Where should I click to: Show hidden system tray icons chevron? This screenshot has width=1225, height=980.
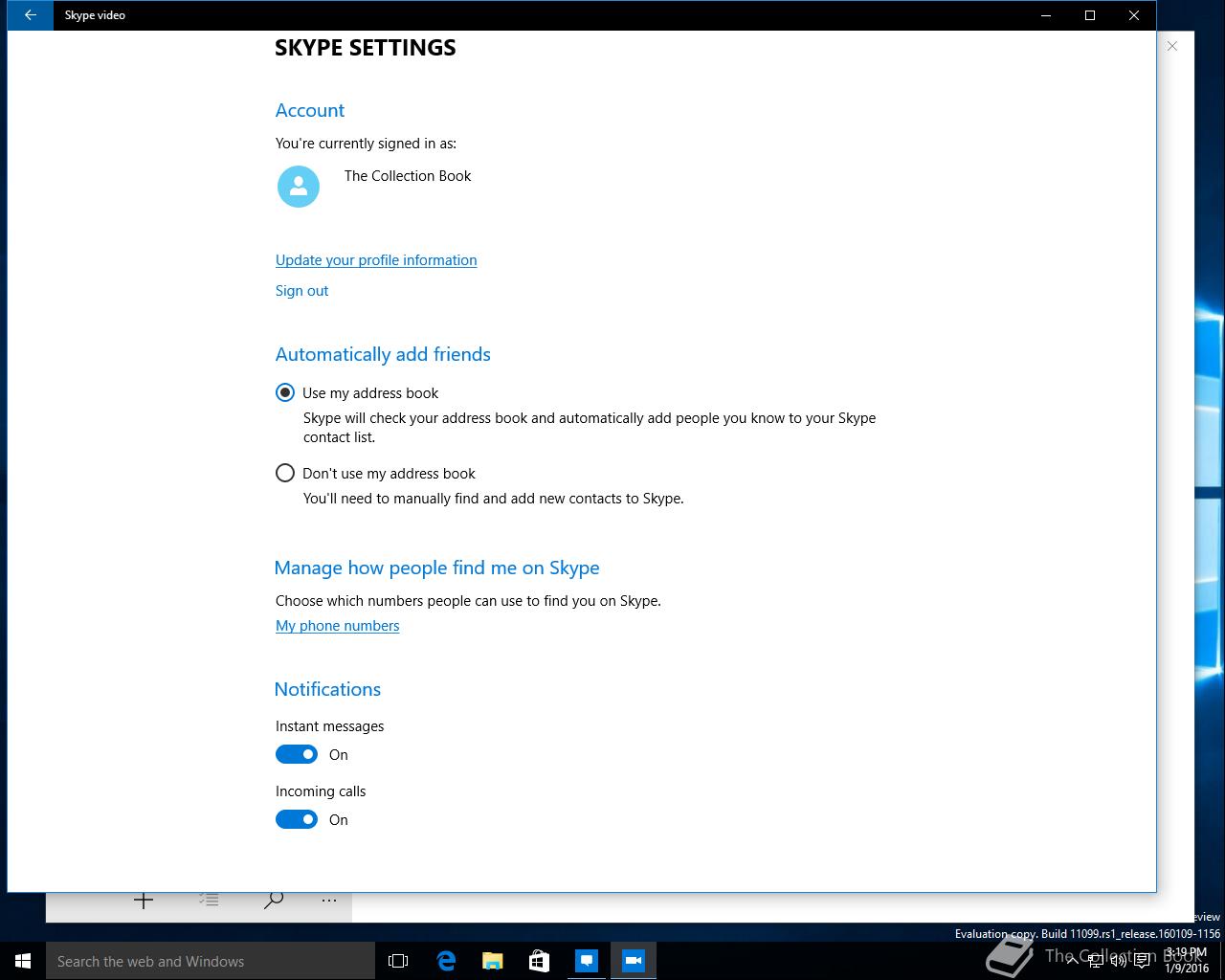tap(1072, 961)
